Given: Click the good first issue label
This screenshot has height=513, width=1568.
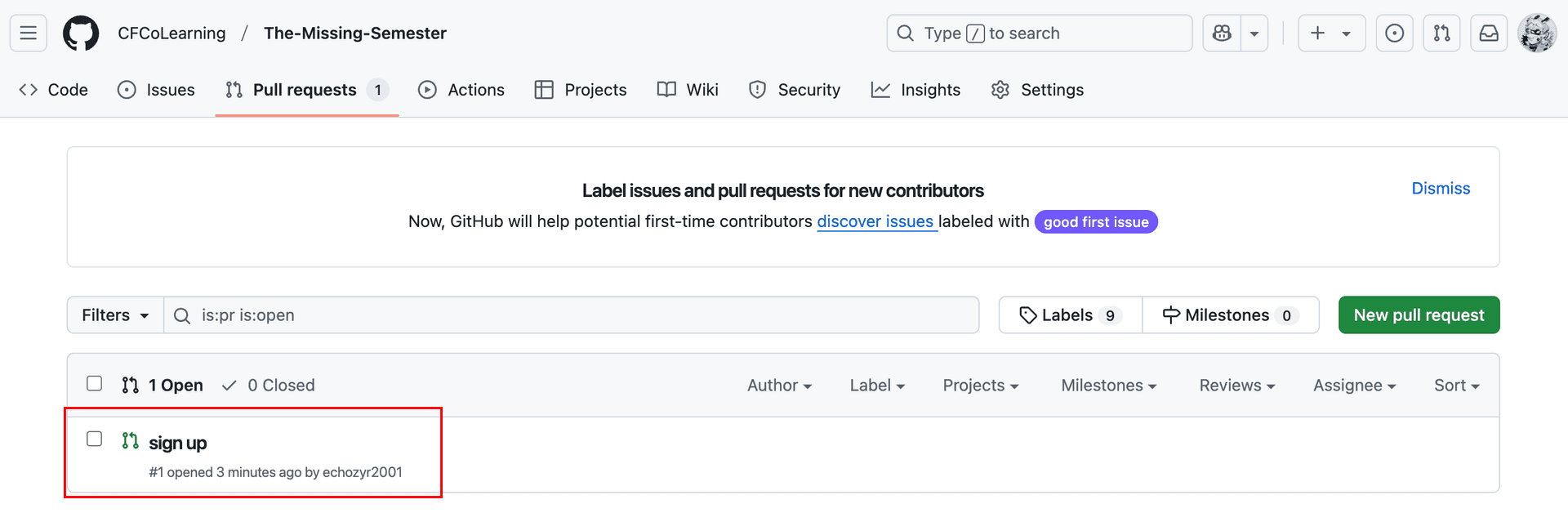Looking at the screenshot, I should (1095, 222).
